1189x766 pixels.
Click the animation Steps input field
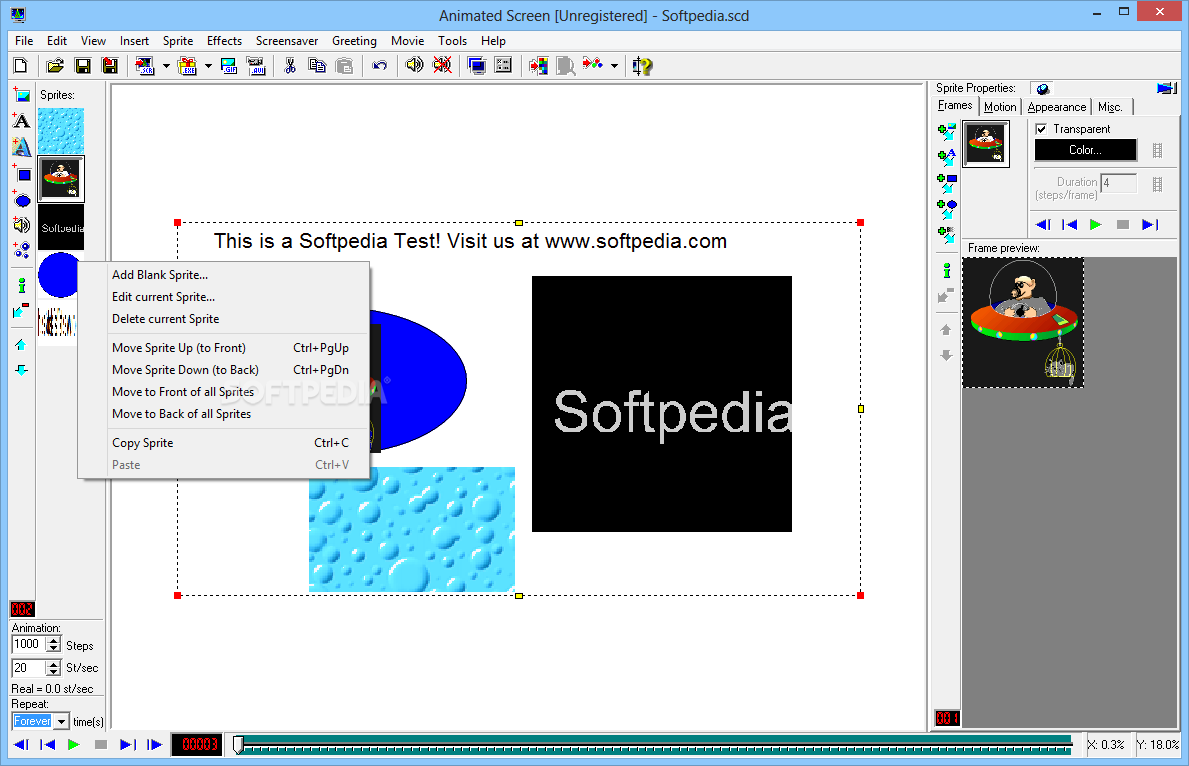click(29, 645)
